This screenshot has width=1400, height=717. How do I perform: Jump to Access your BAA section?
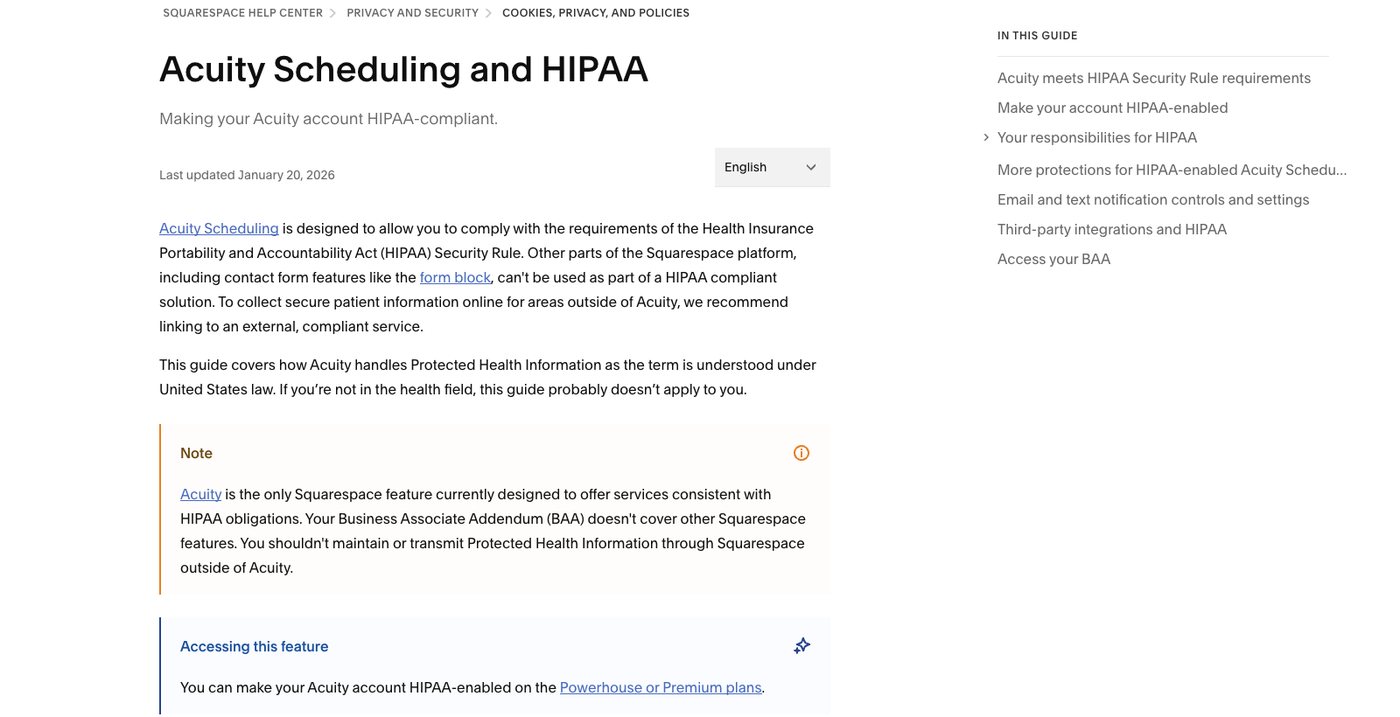pyautogui.click(x=1054, y=260)
